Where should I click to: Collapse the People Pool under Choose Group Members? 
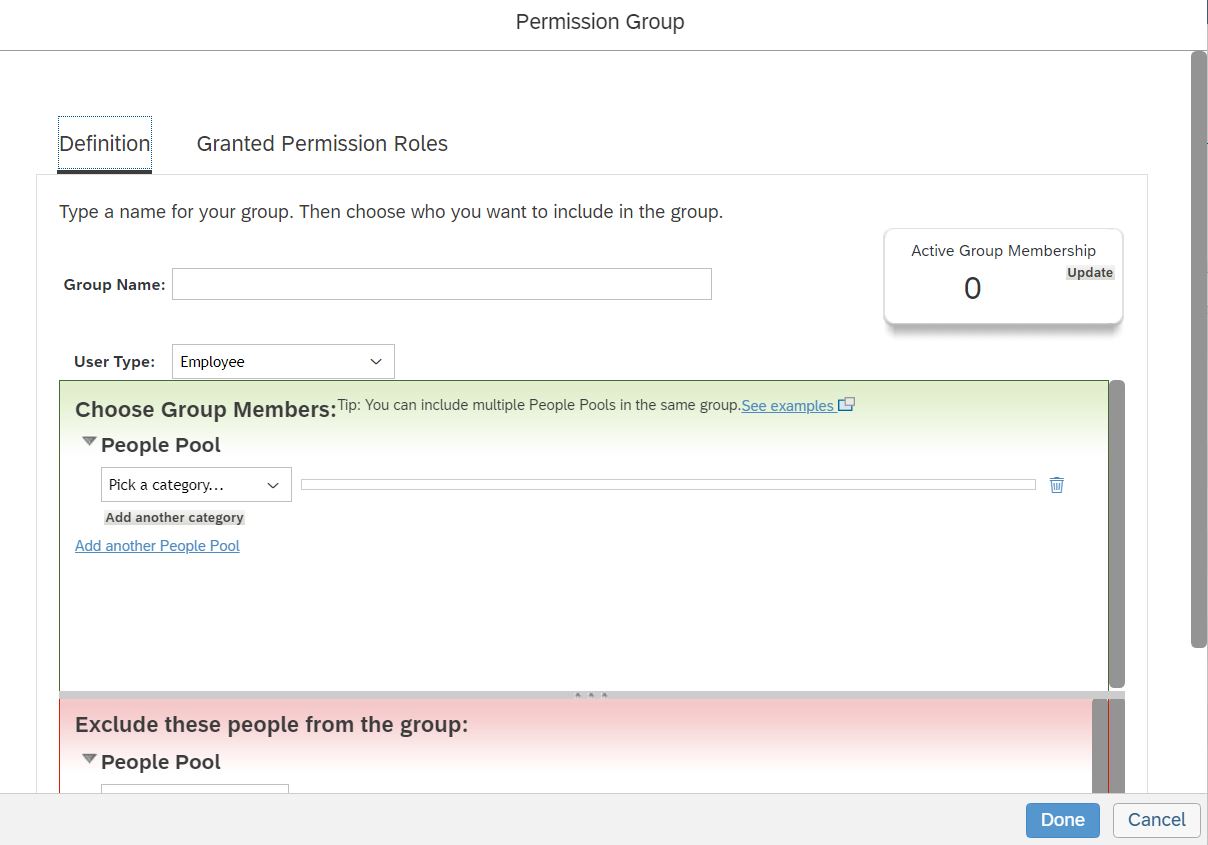point(89,440)
